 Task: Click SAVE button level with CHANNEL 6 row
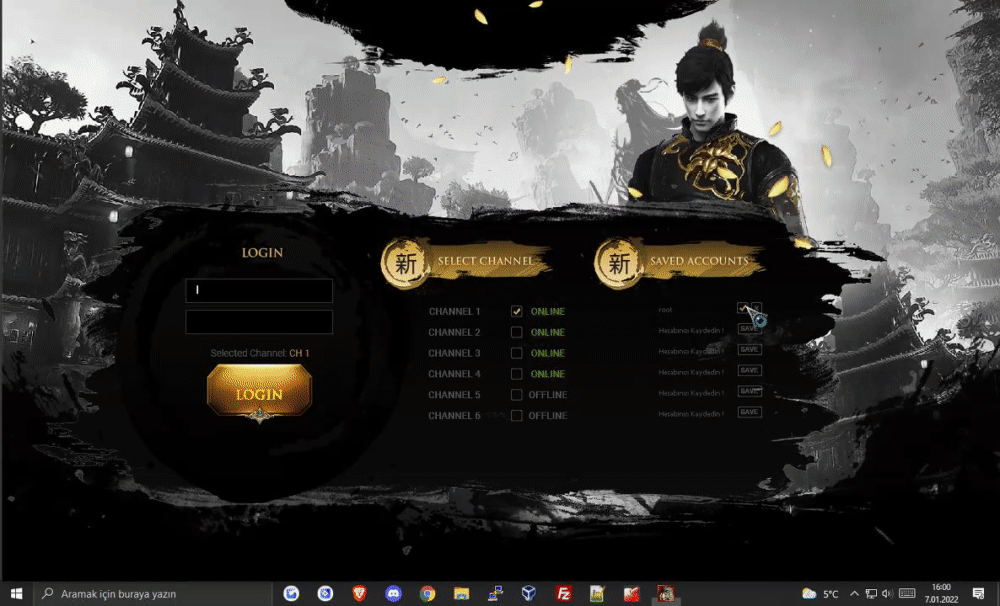click(749, 411)
